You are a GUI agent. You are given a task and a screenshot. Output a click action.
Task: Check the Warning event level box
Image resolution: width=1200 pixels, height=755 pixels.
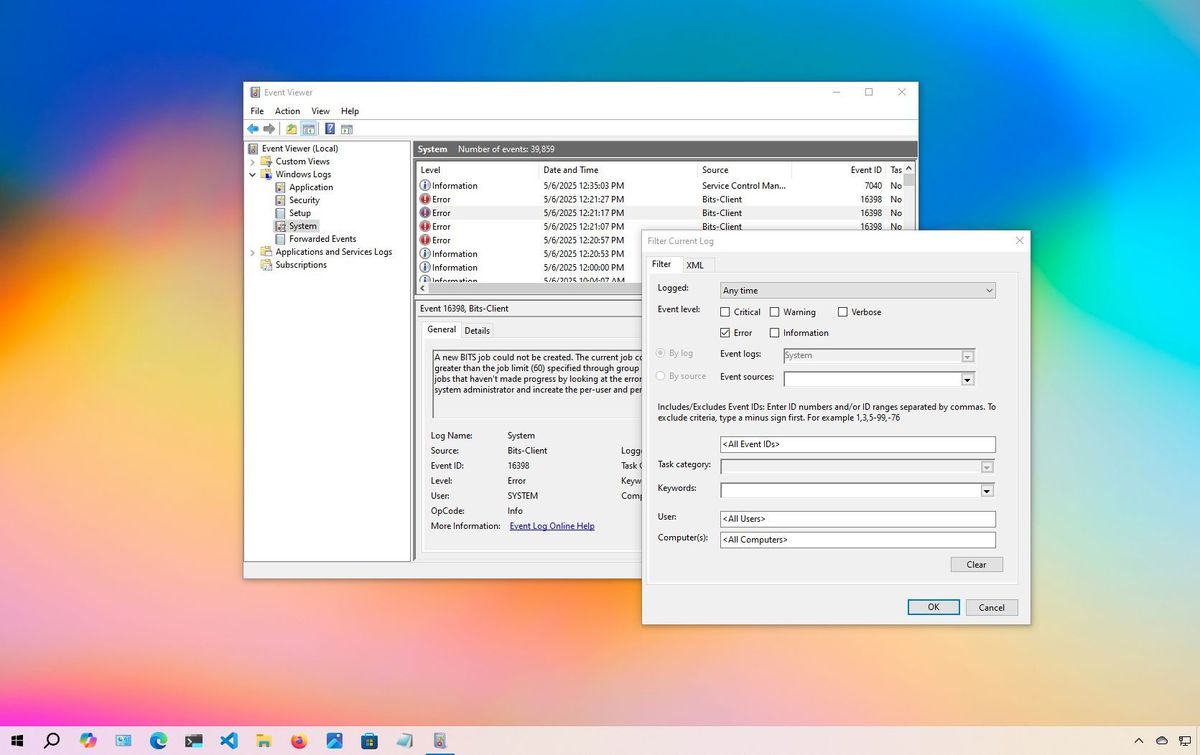774,312
